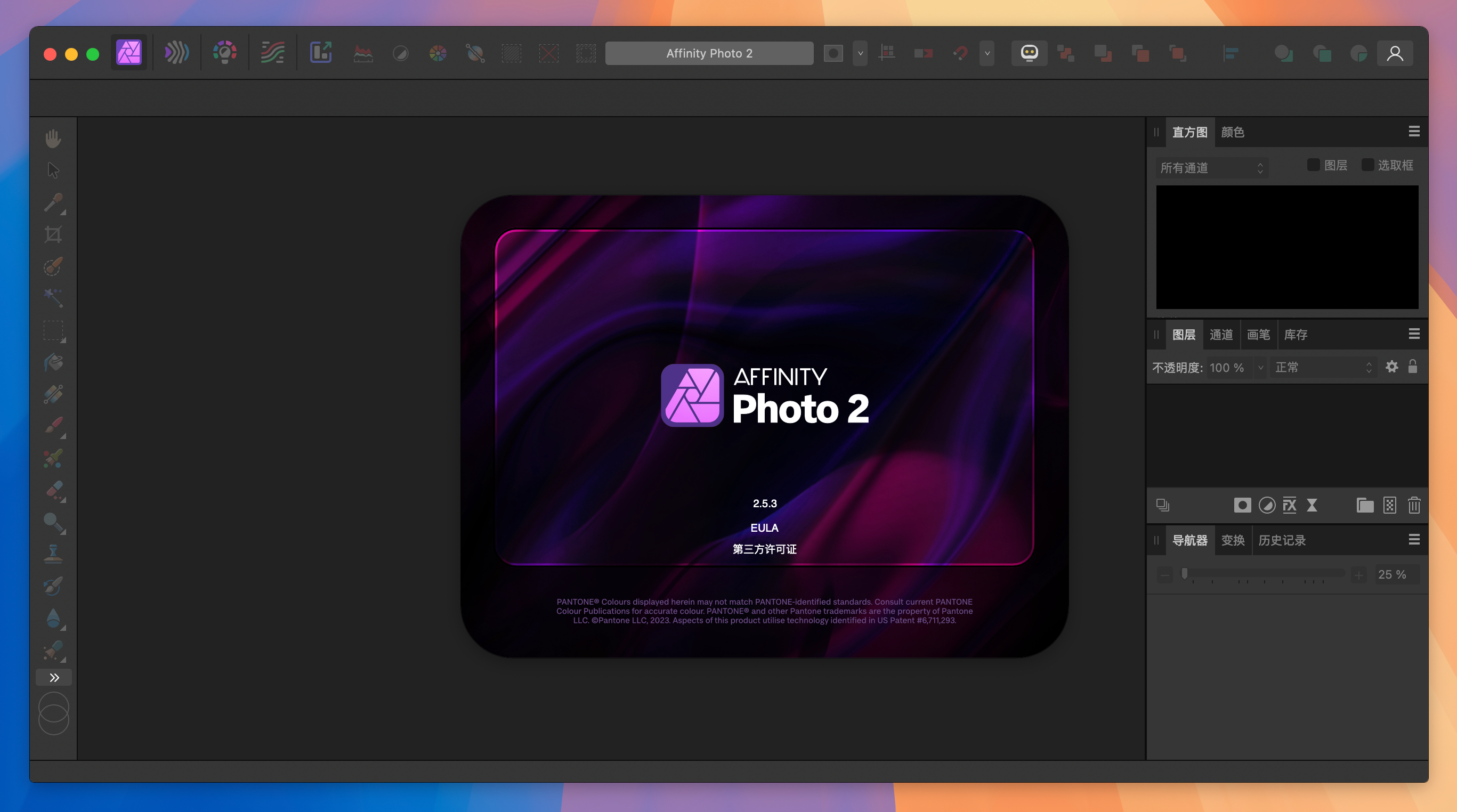Select the Undo Brush tool

click(x=53, y=586)
